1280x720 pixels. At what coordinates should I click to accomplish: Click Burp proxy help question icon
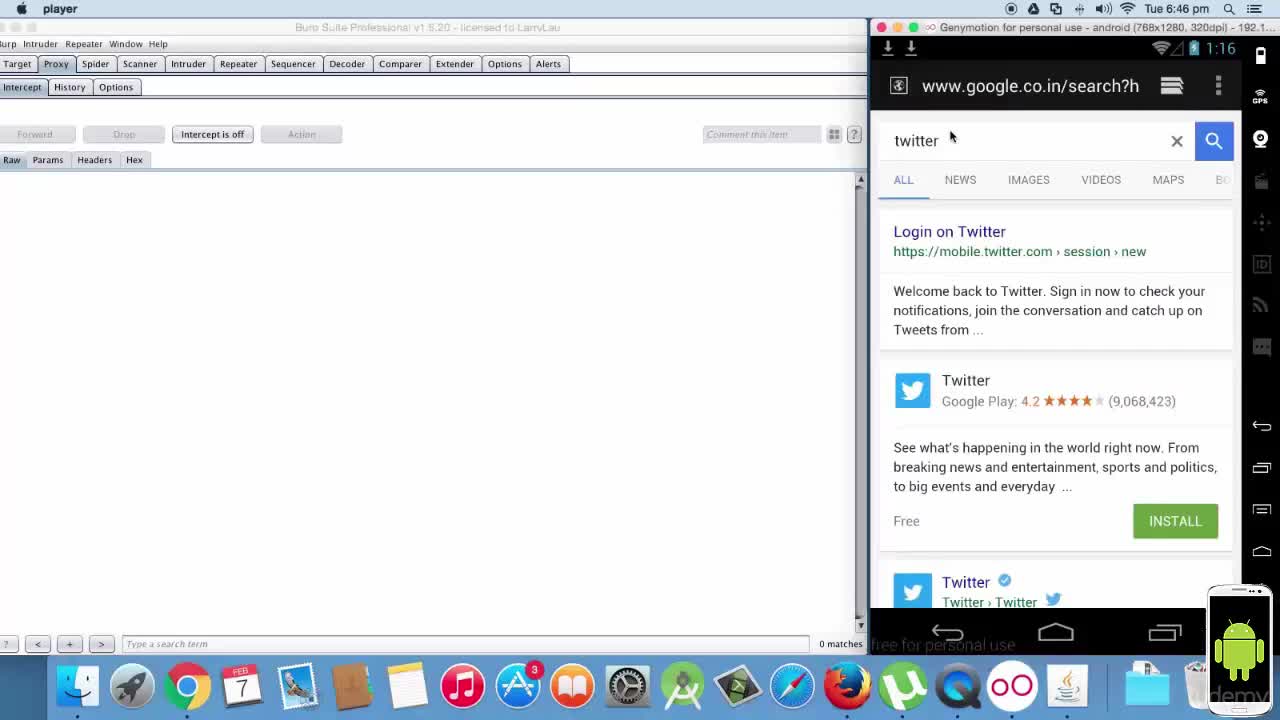(x=854, y=134)
